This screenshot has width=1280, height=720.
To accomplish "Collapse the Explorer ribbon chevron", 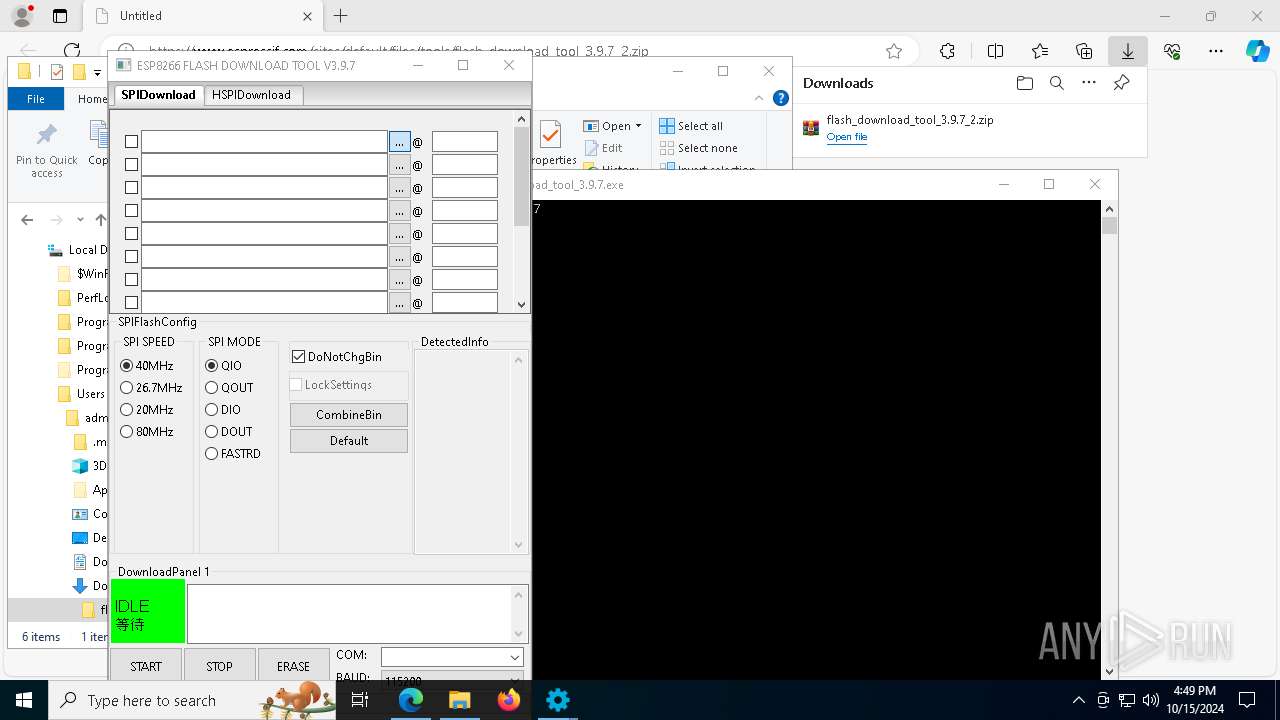I will (759, 98).
